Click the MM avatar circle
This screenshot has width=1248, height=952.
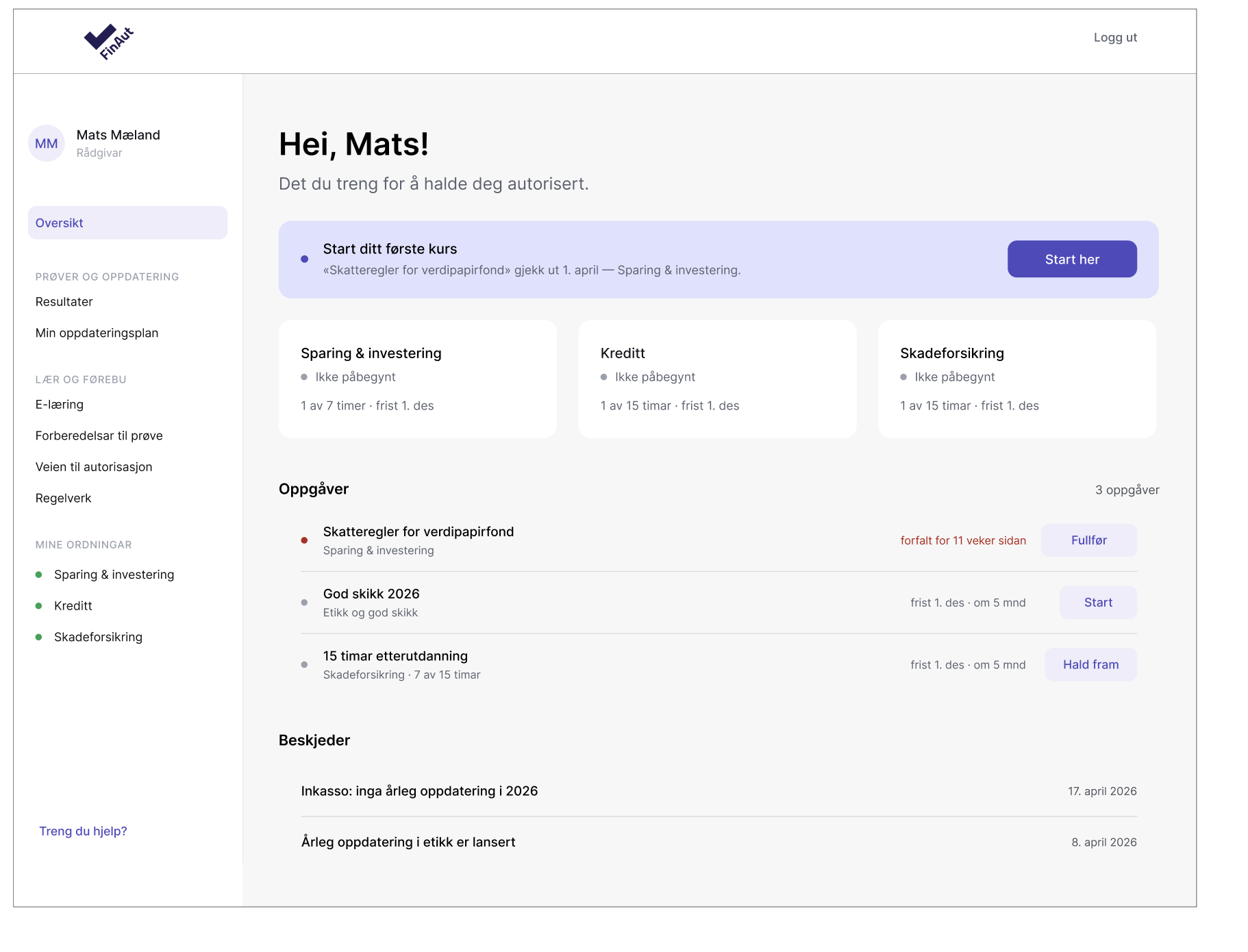[x=47, y=143]
